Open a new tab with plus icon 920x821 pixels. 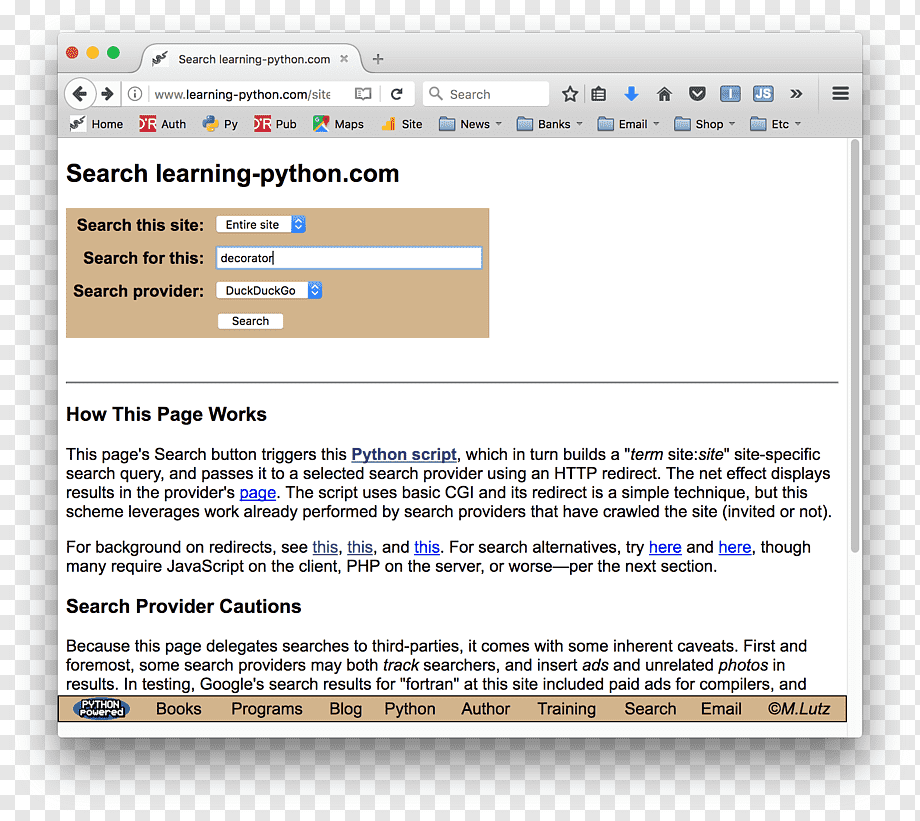(378, 59)
